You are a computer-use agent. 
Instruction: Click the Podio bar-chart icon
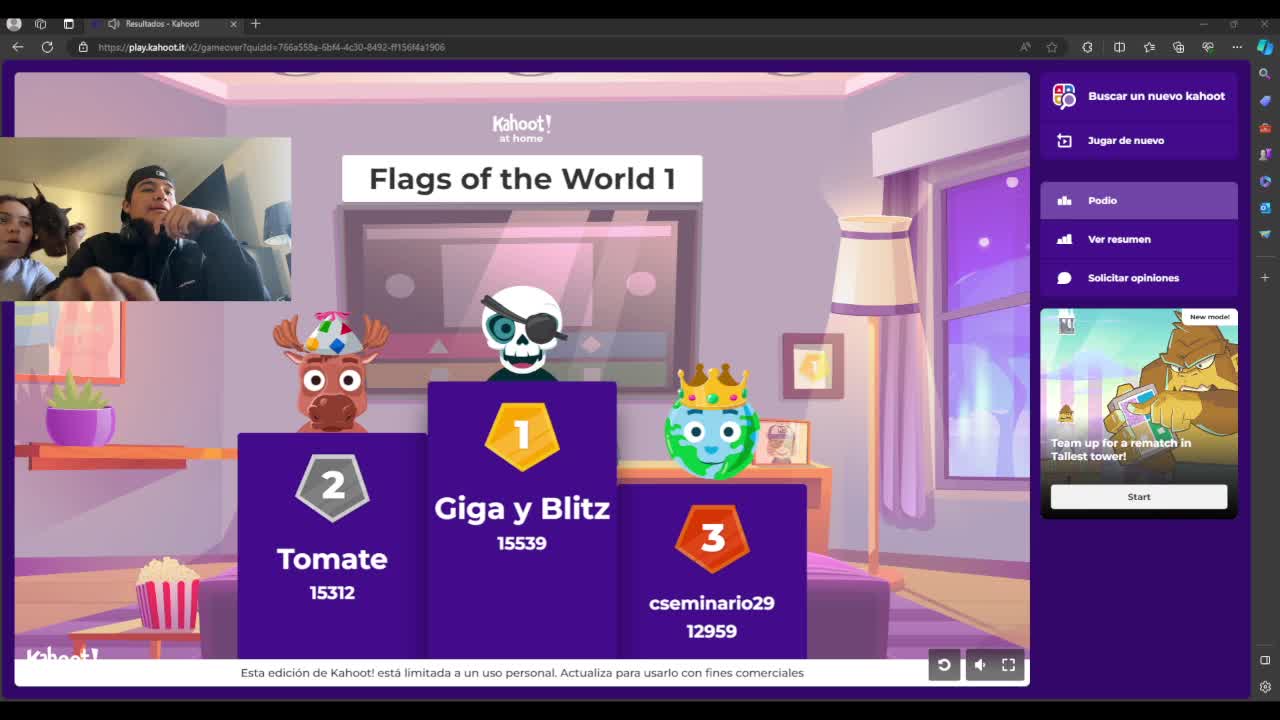pyautogui.click(x=1064, y=200)
